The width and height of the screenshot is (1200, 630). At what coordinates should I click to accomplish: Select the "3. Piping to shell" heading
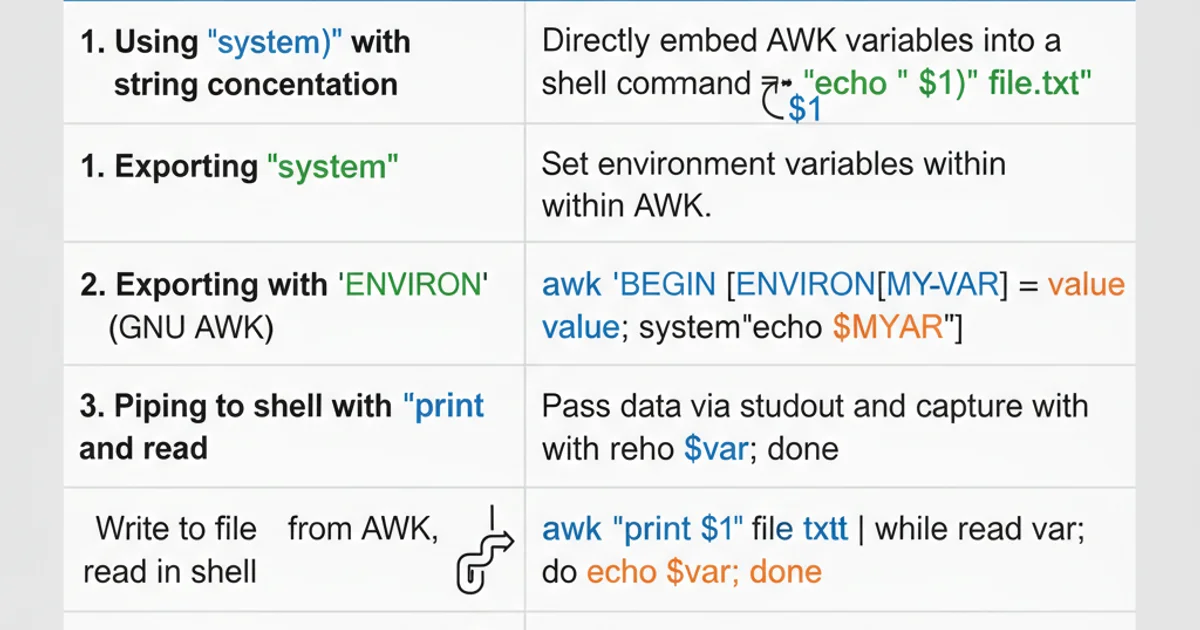pyautogui.click(x=282, y=406)
